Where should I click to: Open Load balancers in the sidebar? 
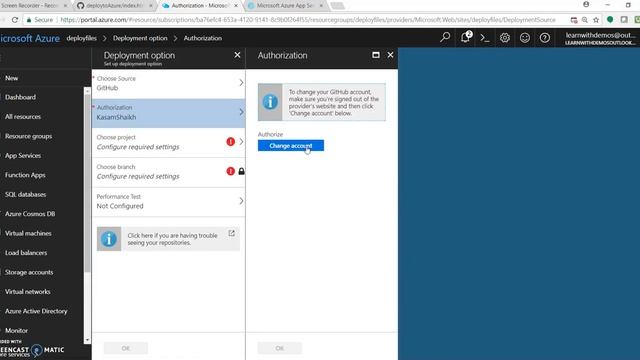click(x=26, y=253)
